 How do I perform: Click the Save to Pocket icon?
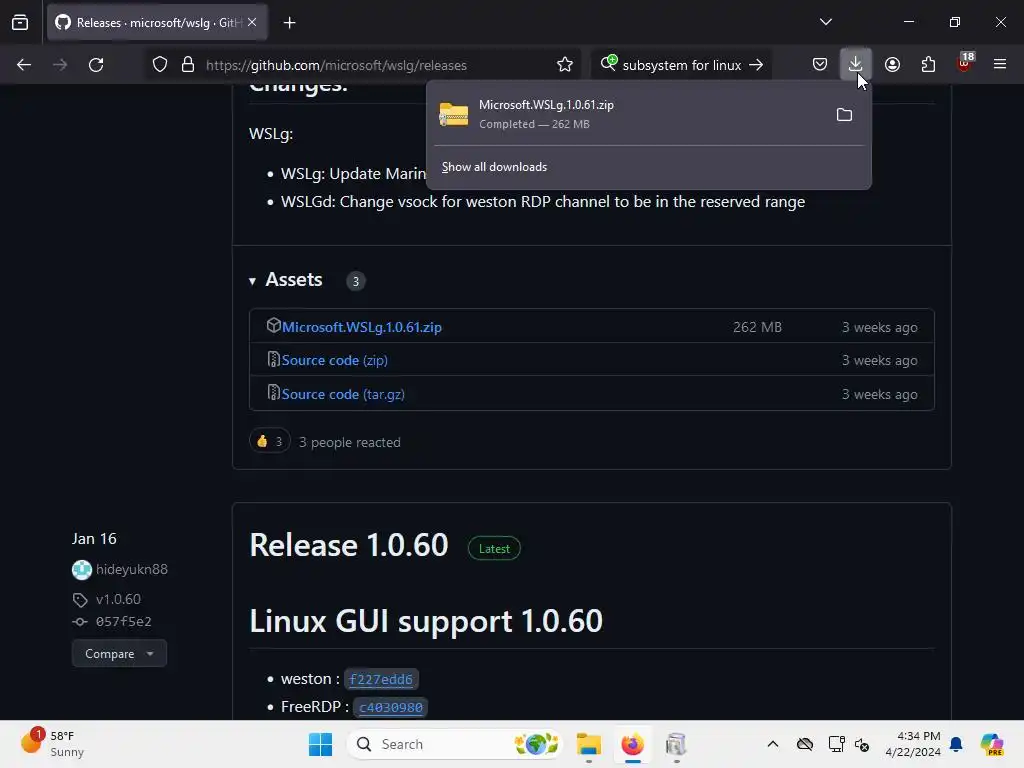(820, 65)
